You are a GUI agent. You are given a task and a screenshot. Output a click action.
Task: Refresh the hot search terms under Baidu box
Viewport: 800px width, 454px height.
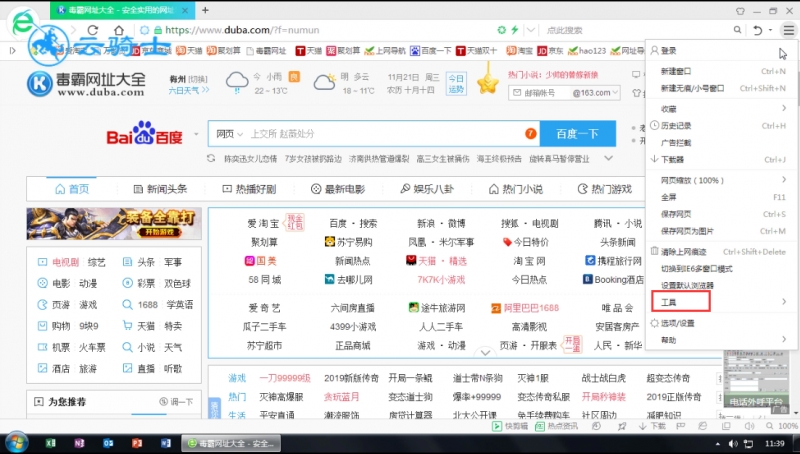tap(211, 159)
